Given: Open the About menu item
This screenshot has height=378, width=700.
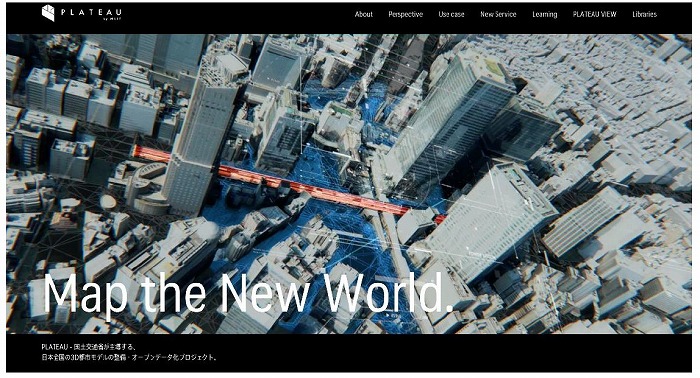Looking at the screenshot, I should [363, 14].
